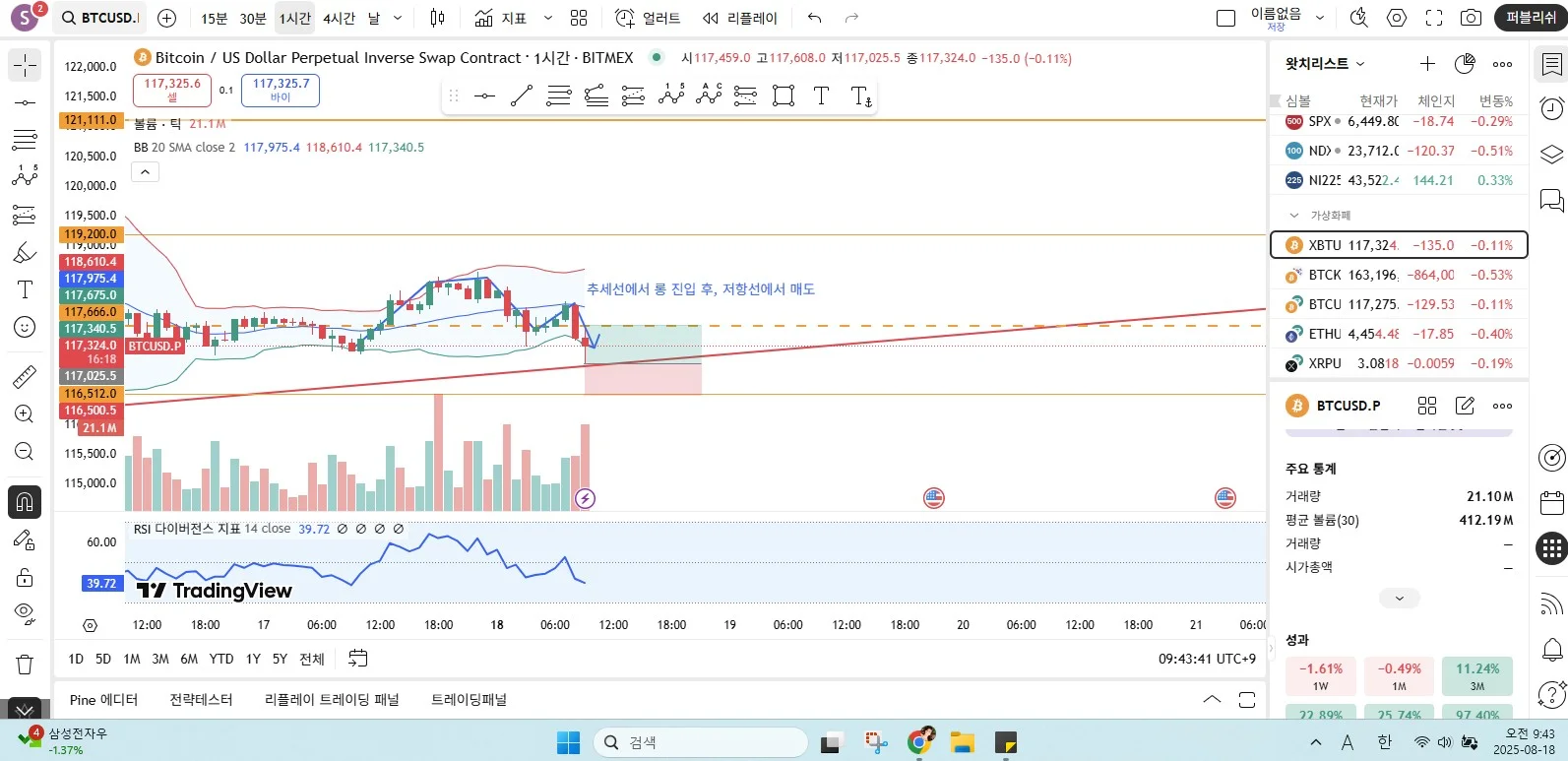
Task: Collapse the 가상화폐 watchlist section
Action: point(1294,215)
